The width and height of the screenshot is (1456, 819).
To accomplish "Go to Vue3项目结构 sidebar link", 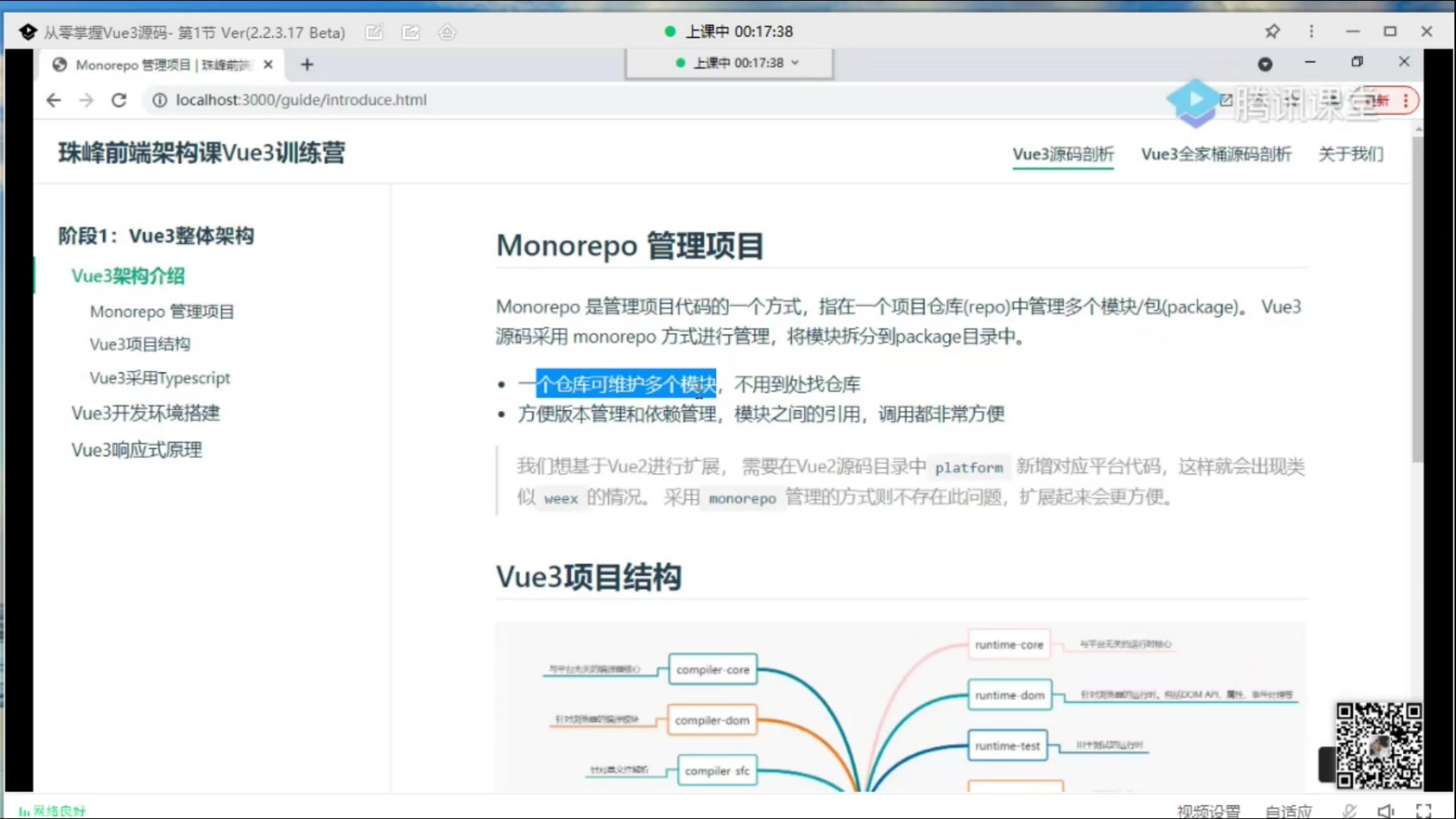I will point(140,344).
